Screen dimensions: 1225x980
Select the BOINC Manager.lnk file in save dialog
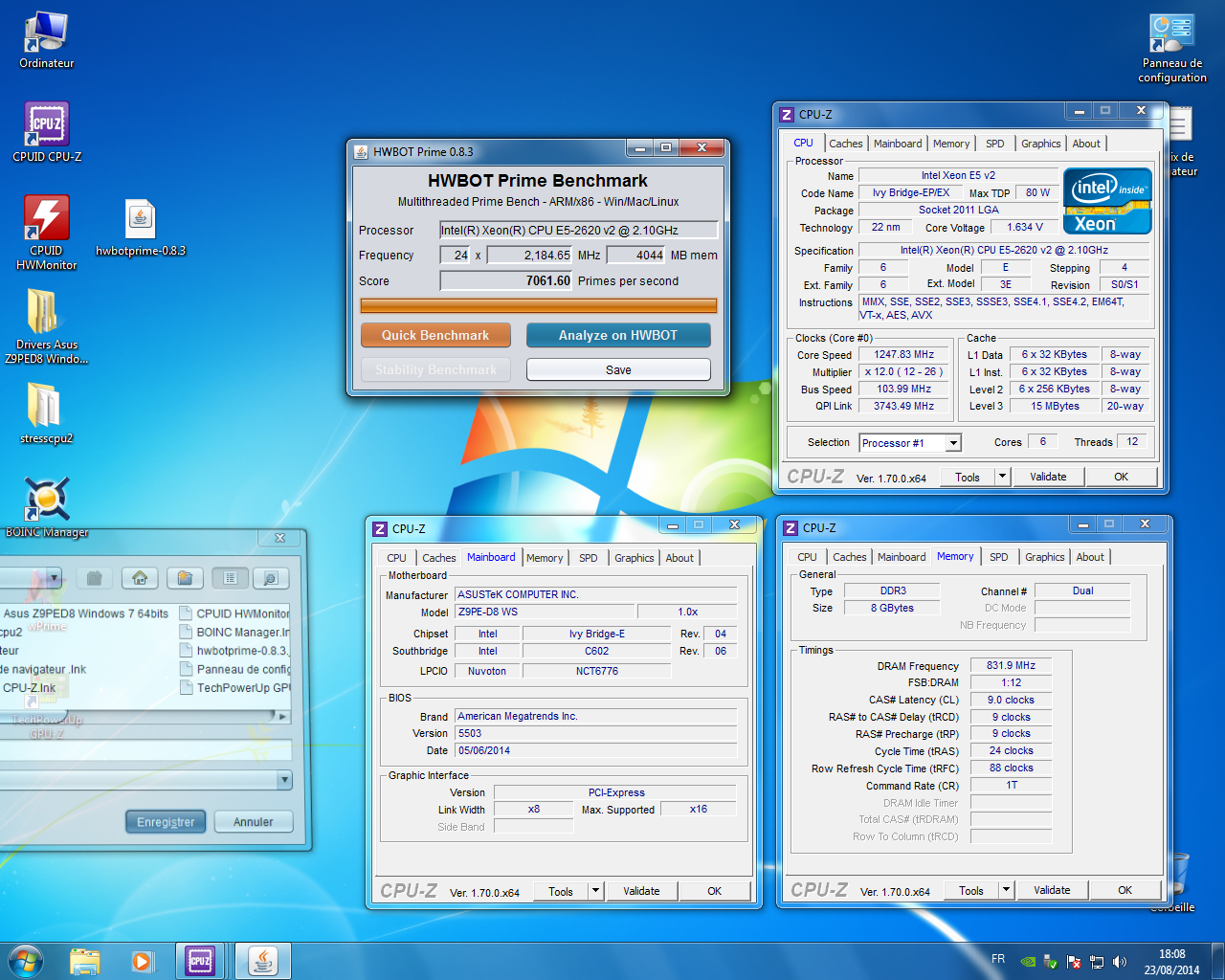(x=235, y=632)
